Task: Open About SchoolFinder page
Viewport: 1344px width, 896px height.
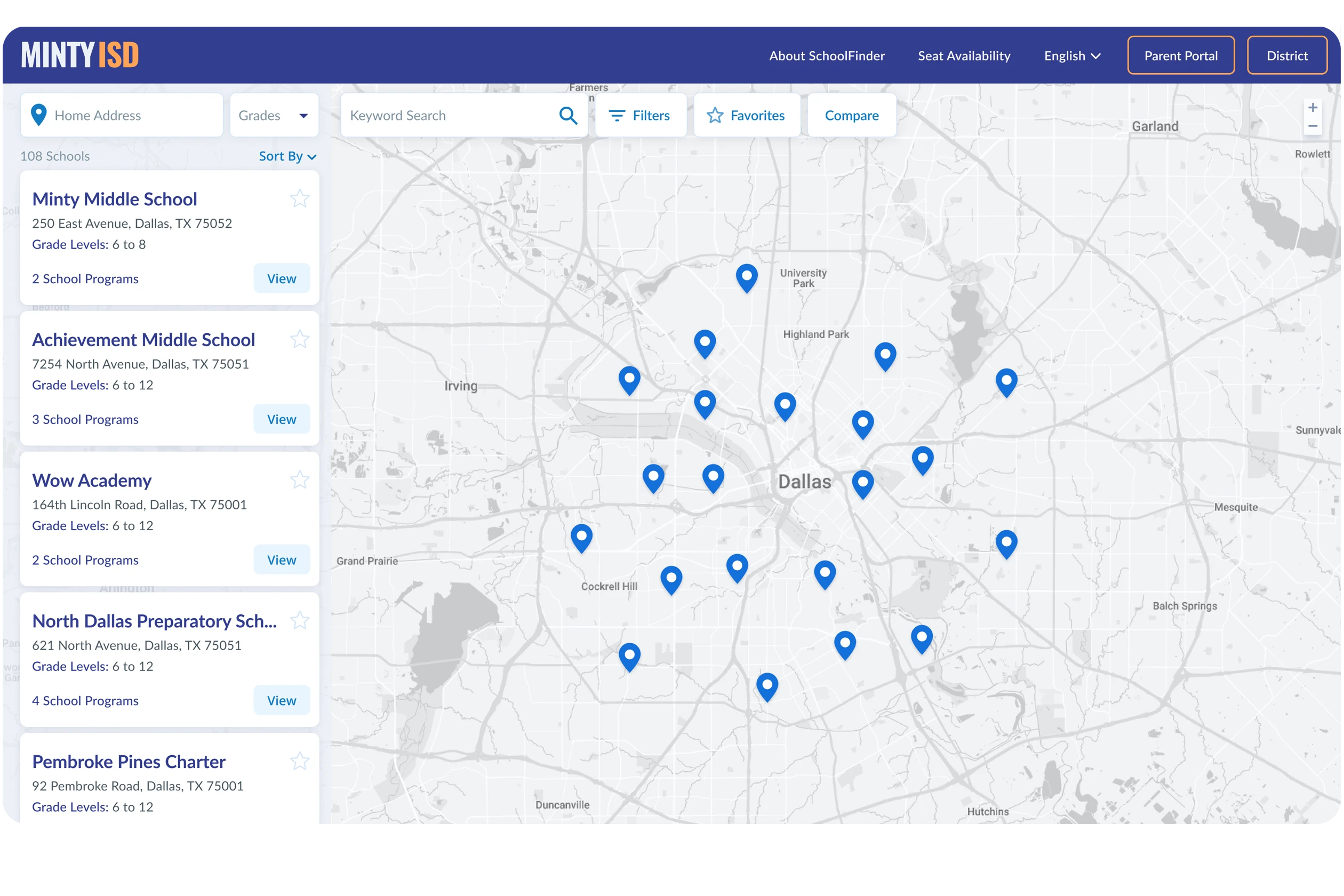Action: pyautogui.click(x=826, y=56)
